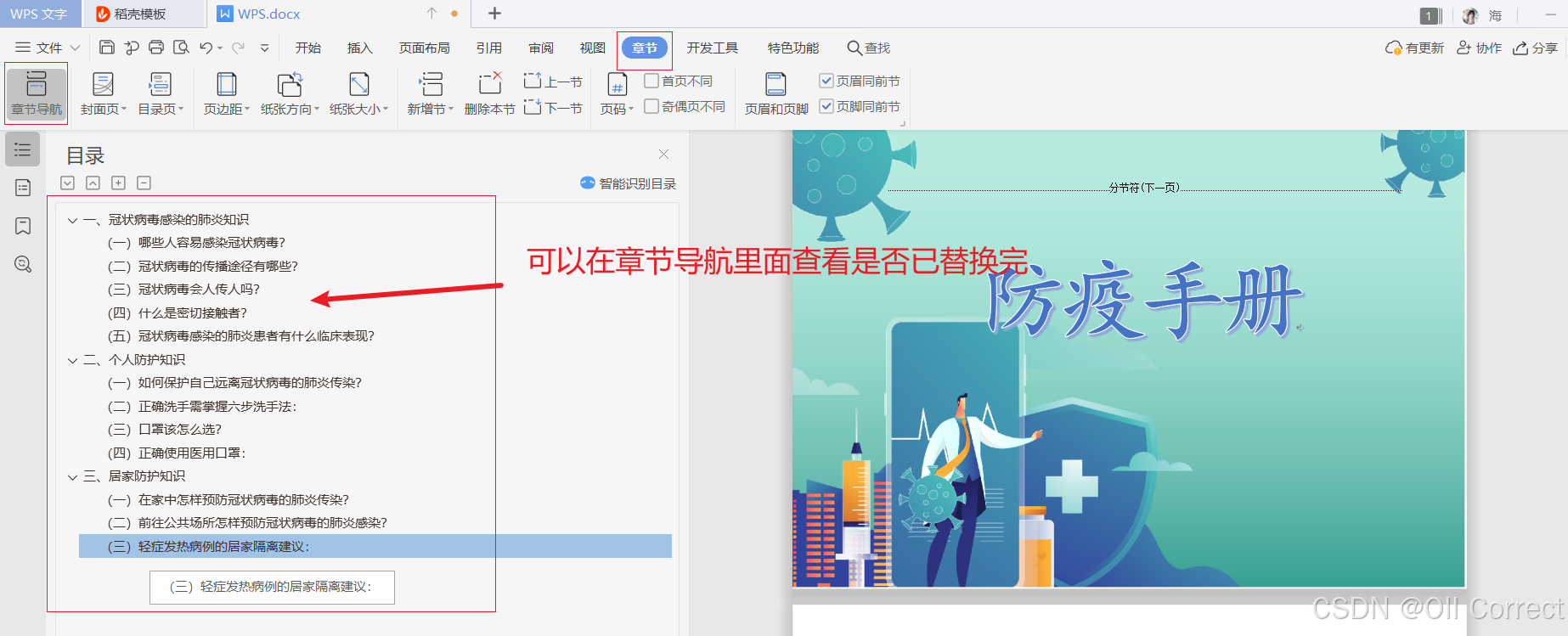Image resolution: width=1568 pixels, height=636 pixels.
Task: Switch to the 章节 ribbon tab
Action: pos(645,48)
